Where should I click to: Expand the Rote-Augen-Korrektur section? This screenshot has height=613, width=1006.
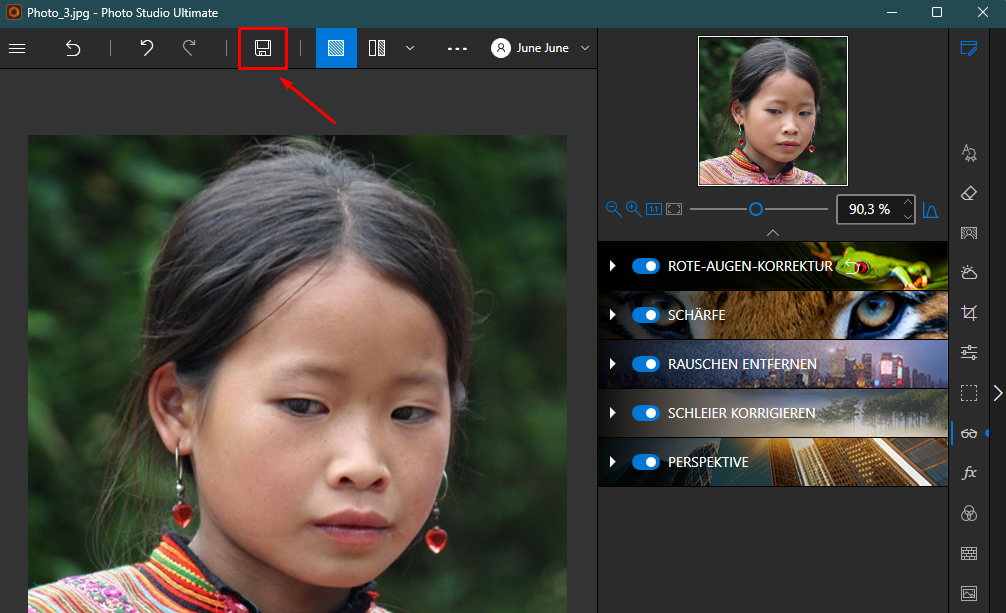point(613,266)
